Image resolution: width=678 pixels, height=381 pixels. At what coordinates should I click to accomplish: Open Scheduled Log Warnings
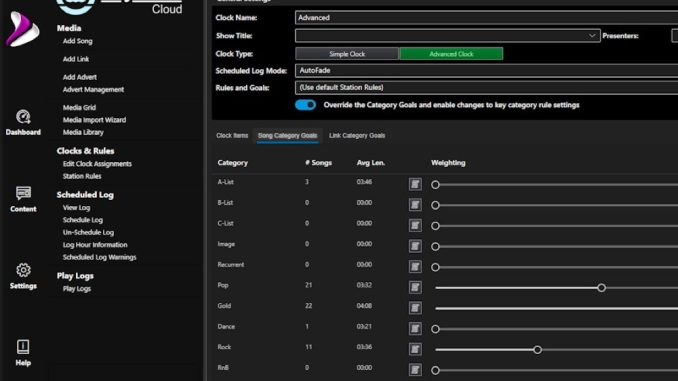coord(99,257)
